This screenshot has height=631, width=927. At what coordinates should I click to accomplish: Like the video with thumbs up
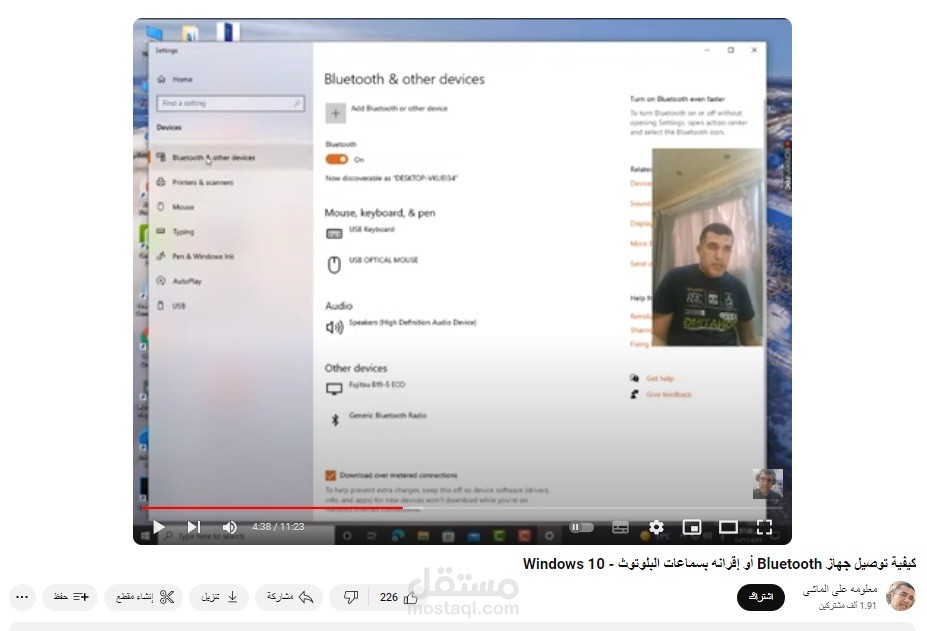click(x=411, y=598)
